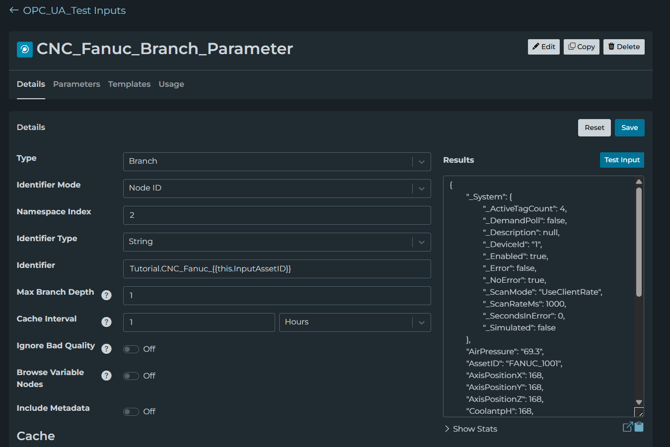Toggle Include Metadata on
The image size is (670, 447).
131,411
